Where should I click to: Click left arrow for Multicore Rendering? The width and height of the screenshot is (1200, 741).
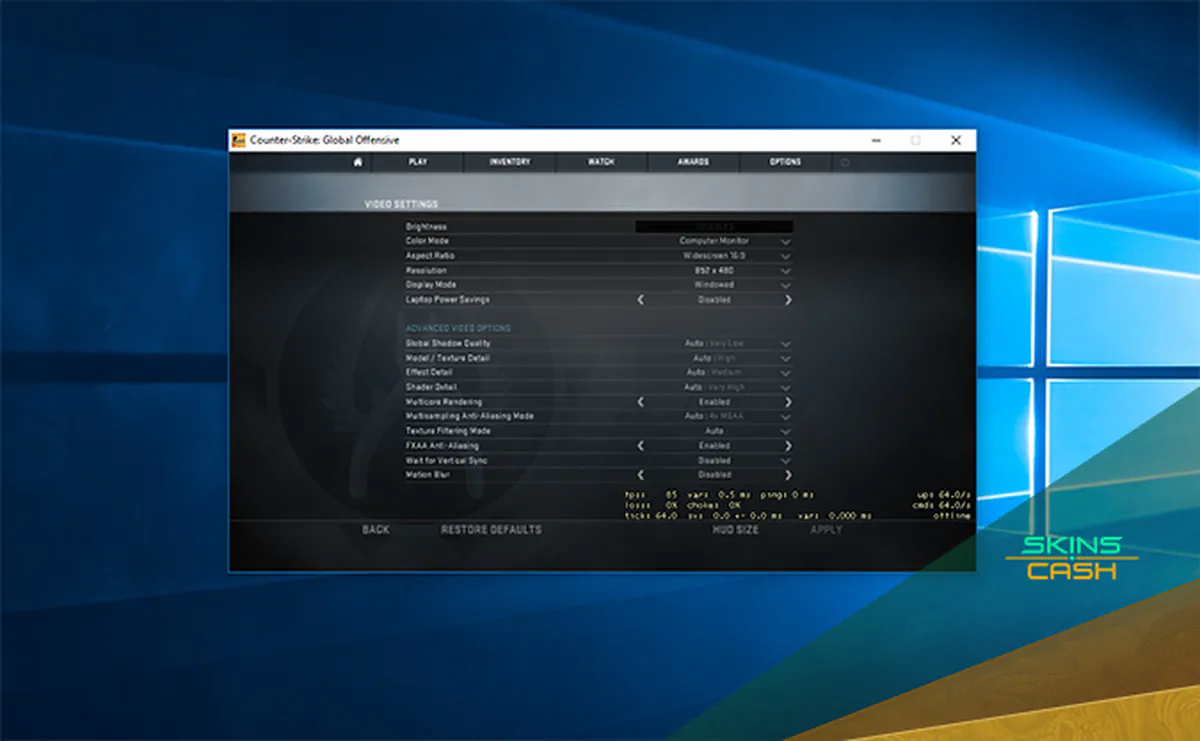[x=641, y=402]
